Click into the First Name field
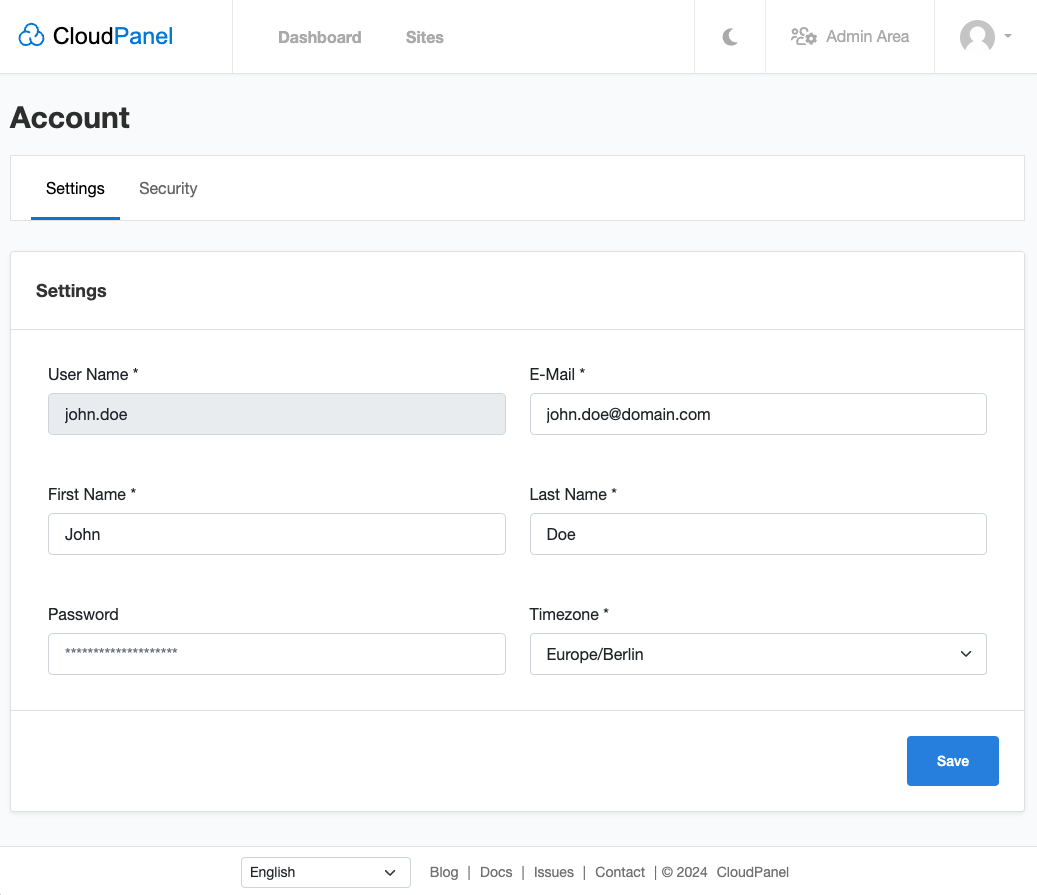 (x=276, y=534)
